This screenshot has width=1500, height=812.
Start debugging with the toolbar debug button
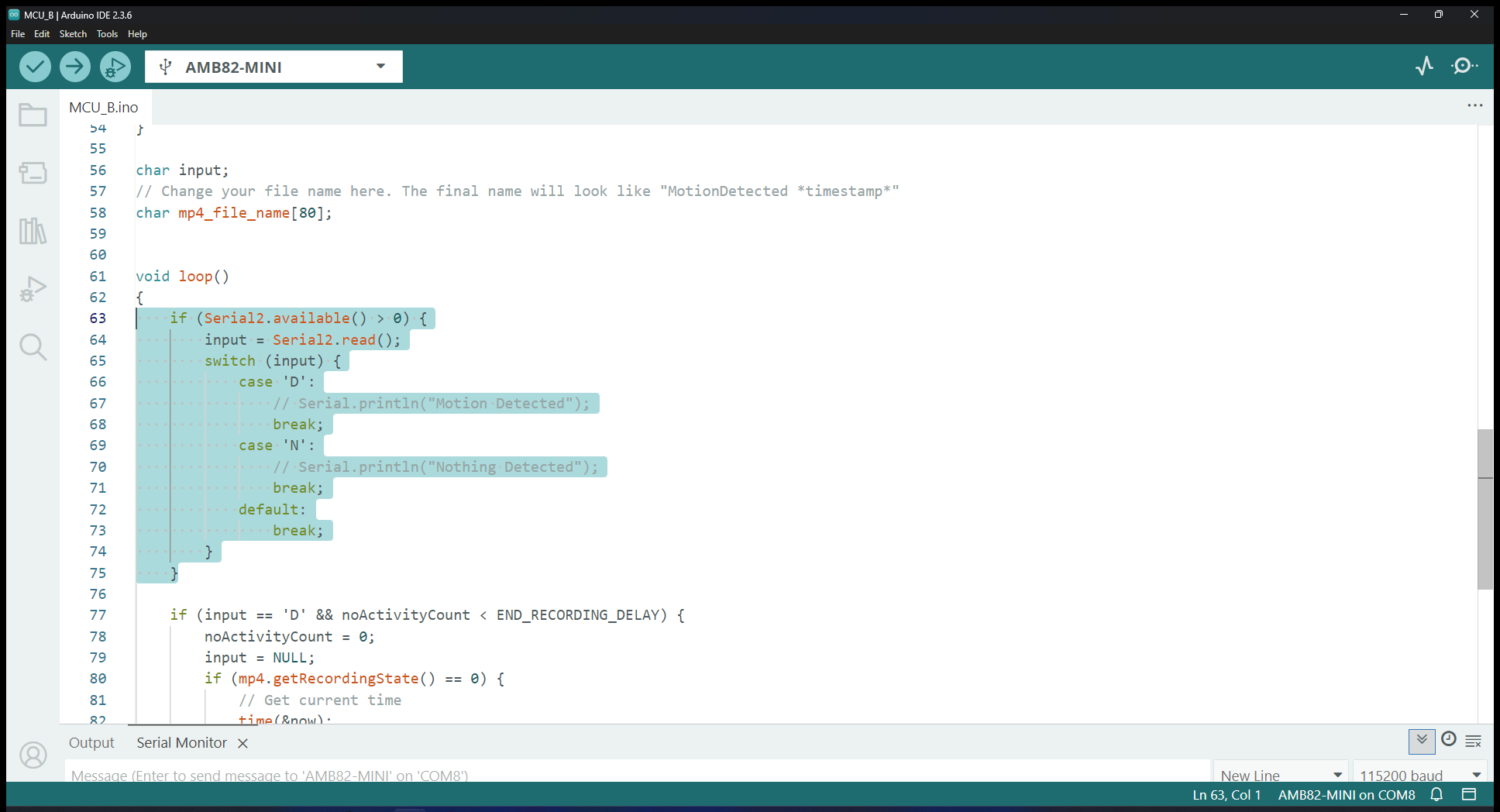[115, 67]
